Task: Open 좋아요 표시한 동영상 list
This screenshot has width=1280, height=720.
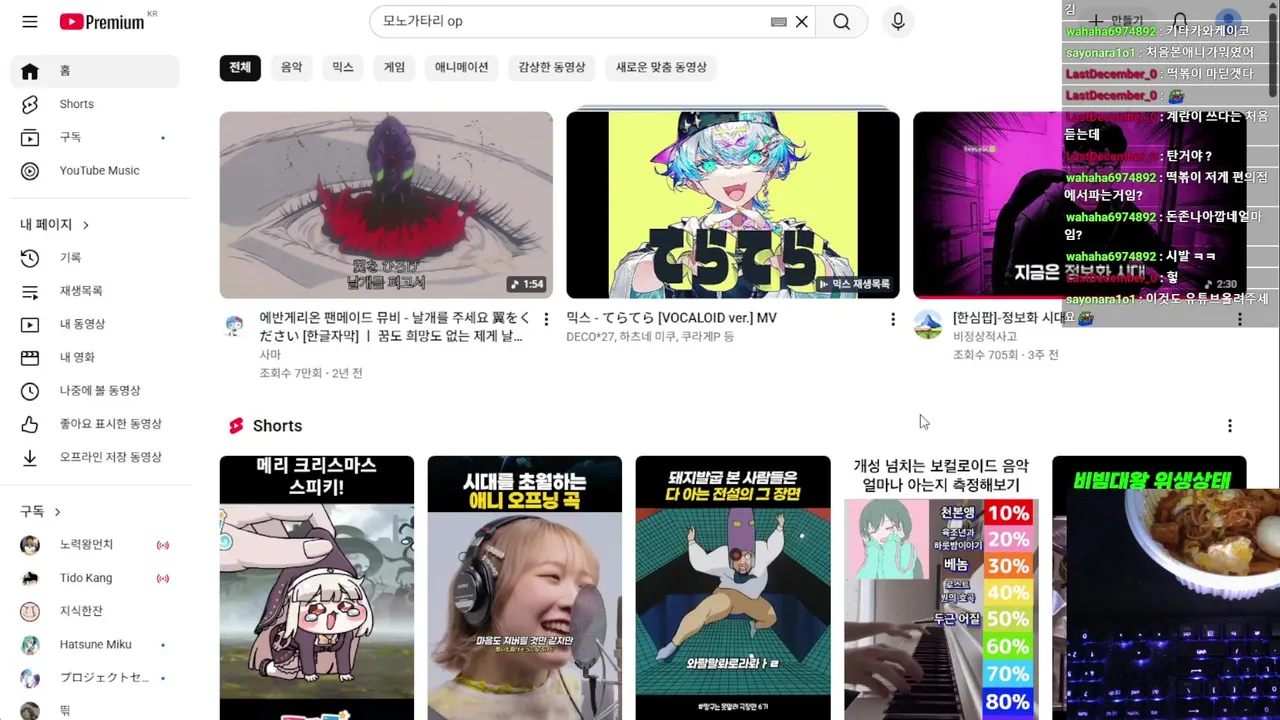Action: click(95, 424)
